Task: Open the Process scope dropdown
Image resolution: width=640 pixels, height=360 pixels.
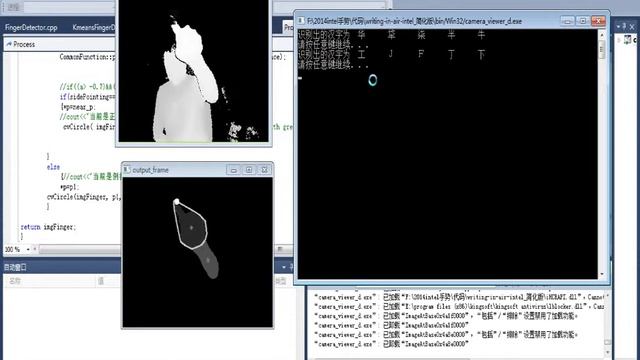Action: tap(60, 44)
